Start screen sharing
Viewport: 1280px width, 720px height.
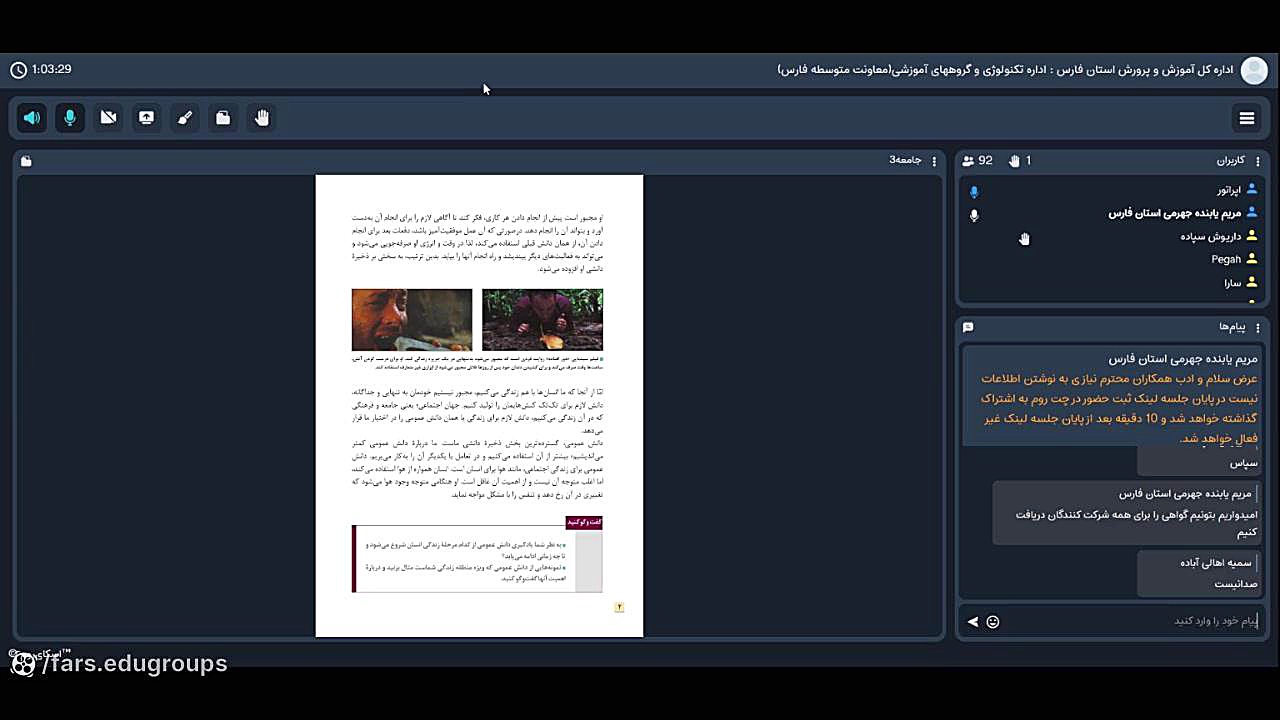click(146, 118)
